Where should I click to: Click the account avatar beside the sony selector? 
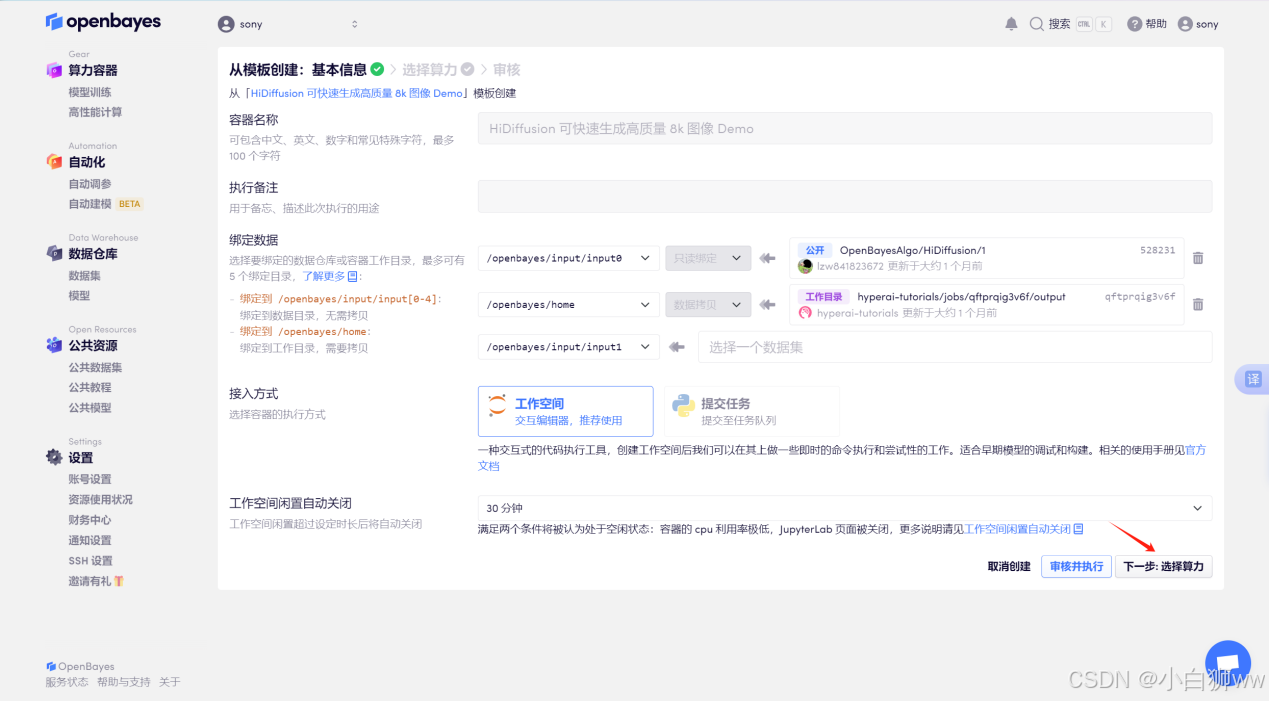pyautogui.click(x=226, y=24)
